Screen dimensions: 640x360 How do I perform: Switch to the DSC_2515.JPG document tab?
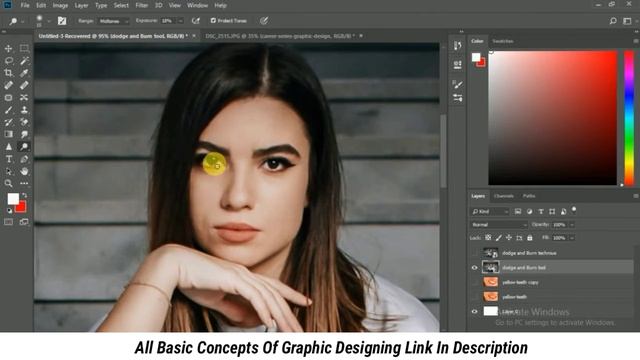coord(280,36)
